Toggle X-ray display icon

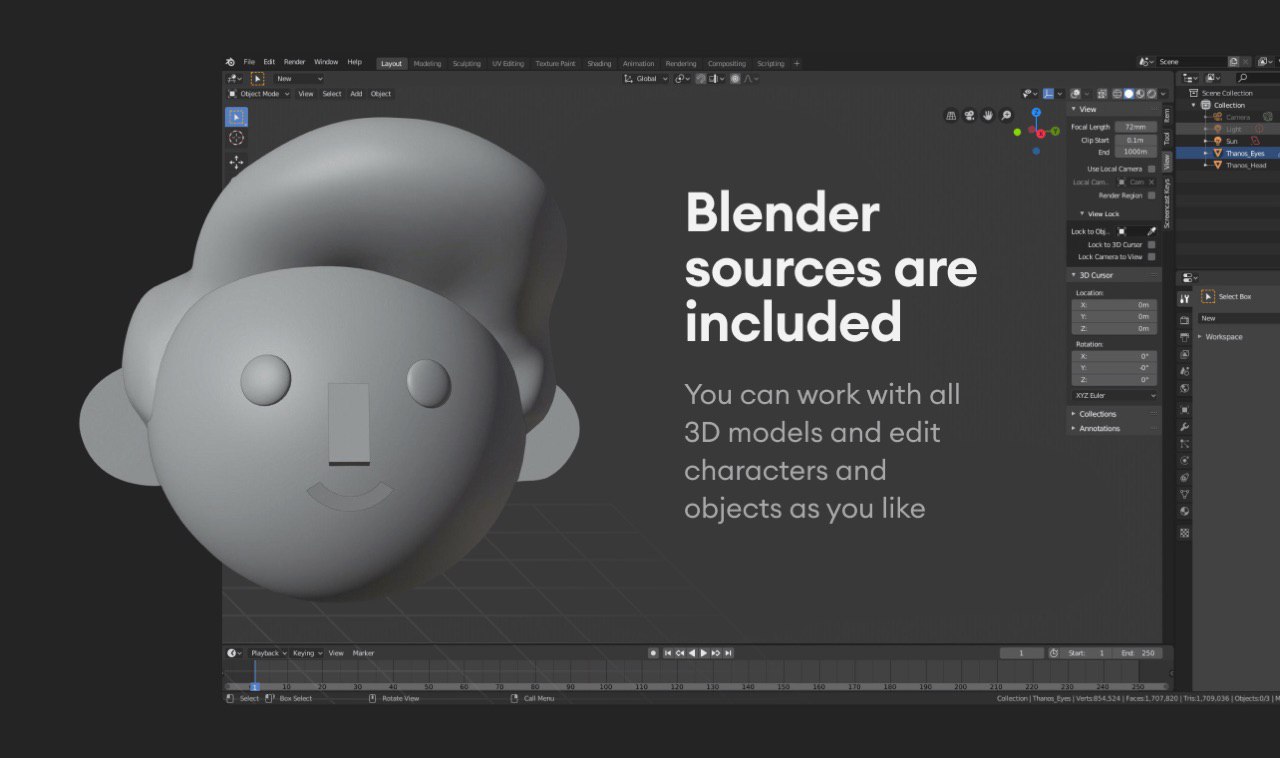1102,94
